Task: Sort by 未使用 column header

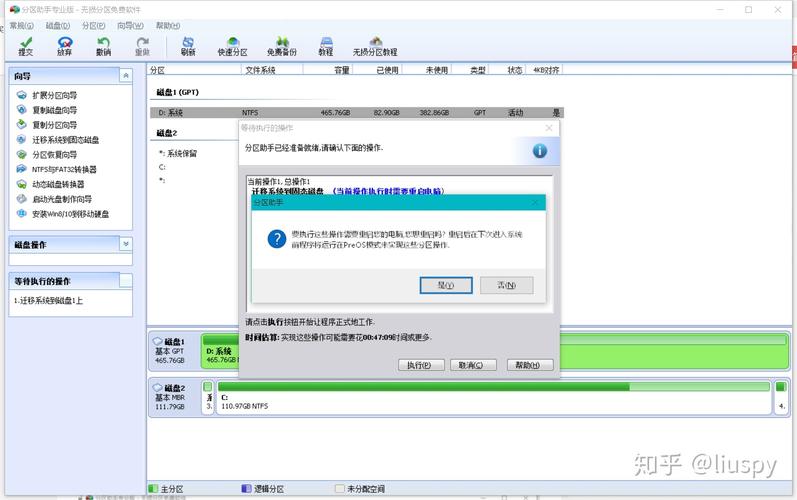Action: pos(426,70)
